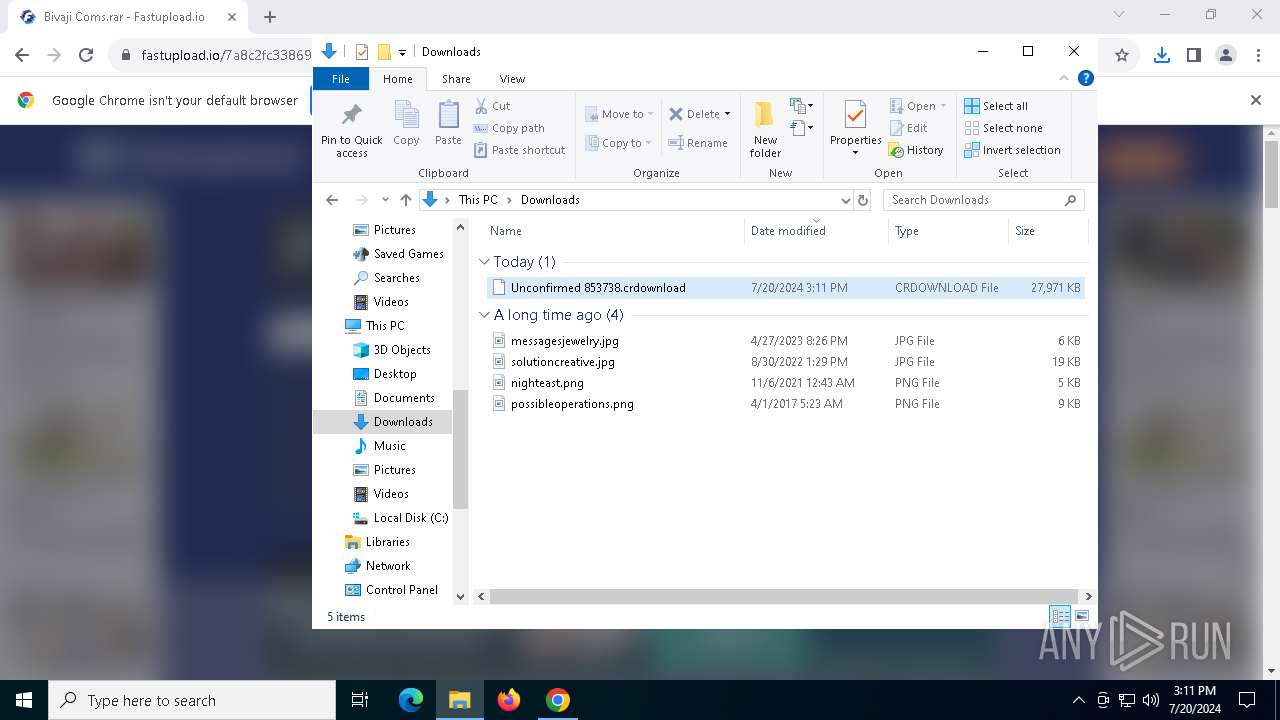Image resolution: width=1280 pixels, height=720 pixels.
Task: Open Firefox from the taskbar
Action: [x=508, y=700]
